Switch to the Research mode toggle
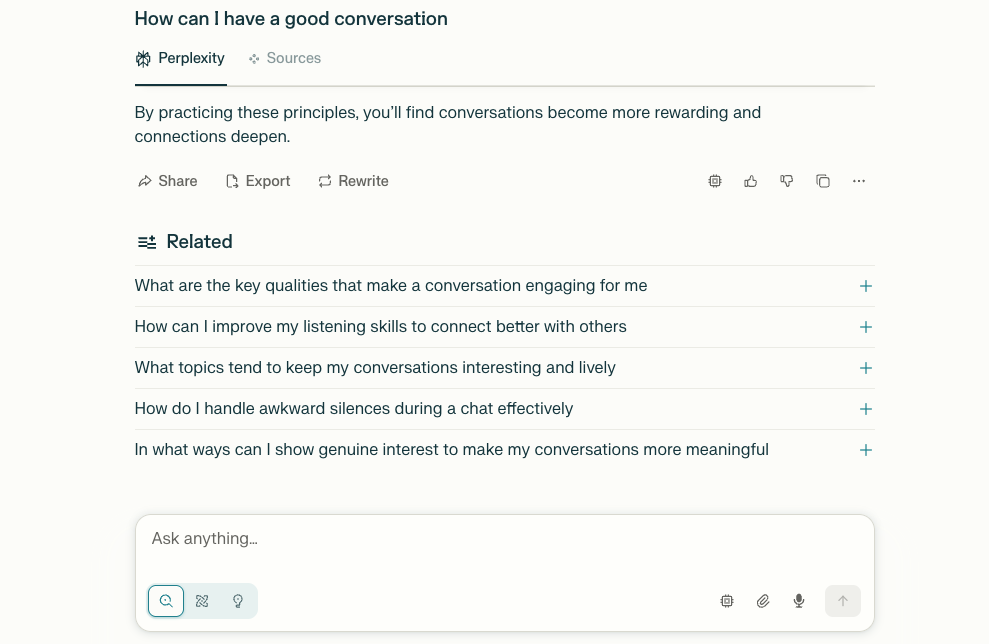989x644 pixels. pyautogui.click(x=202, y=601)
